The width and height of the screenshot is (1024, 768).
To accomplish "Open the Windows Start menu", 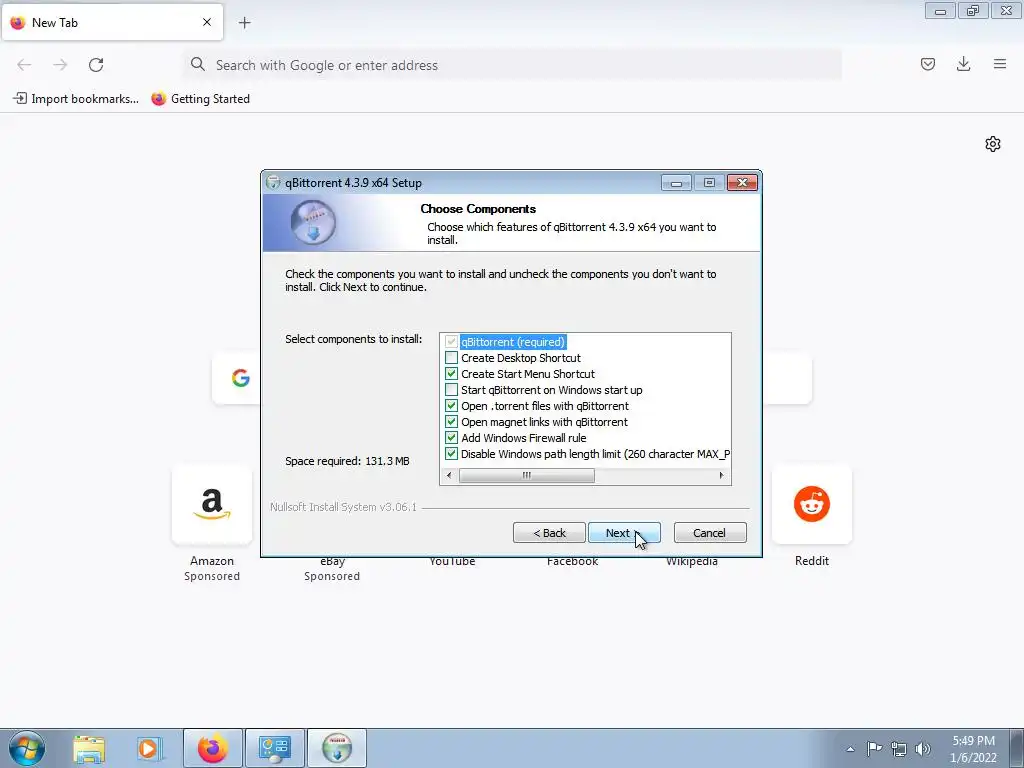I will [x=27, y=748].
